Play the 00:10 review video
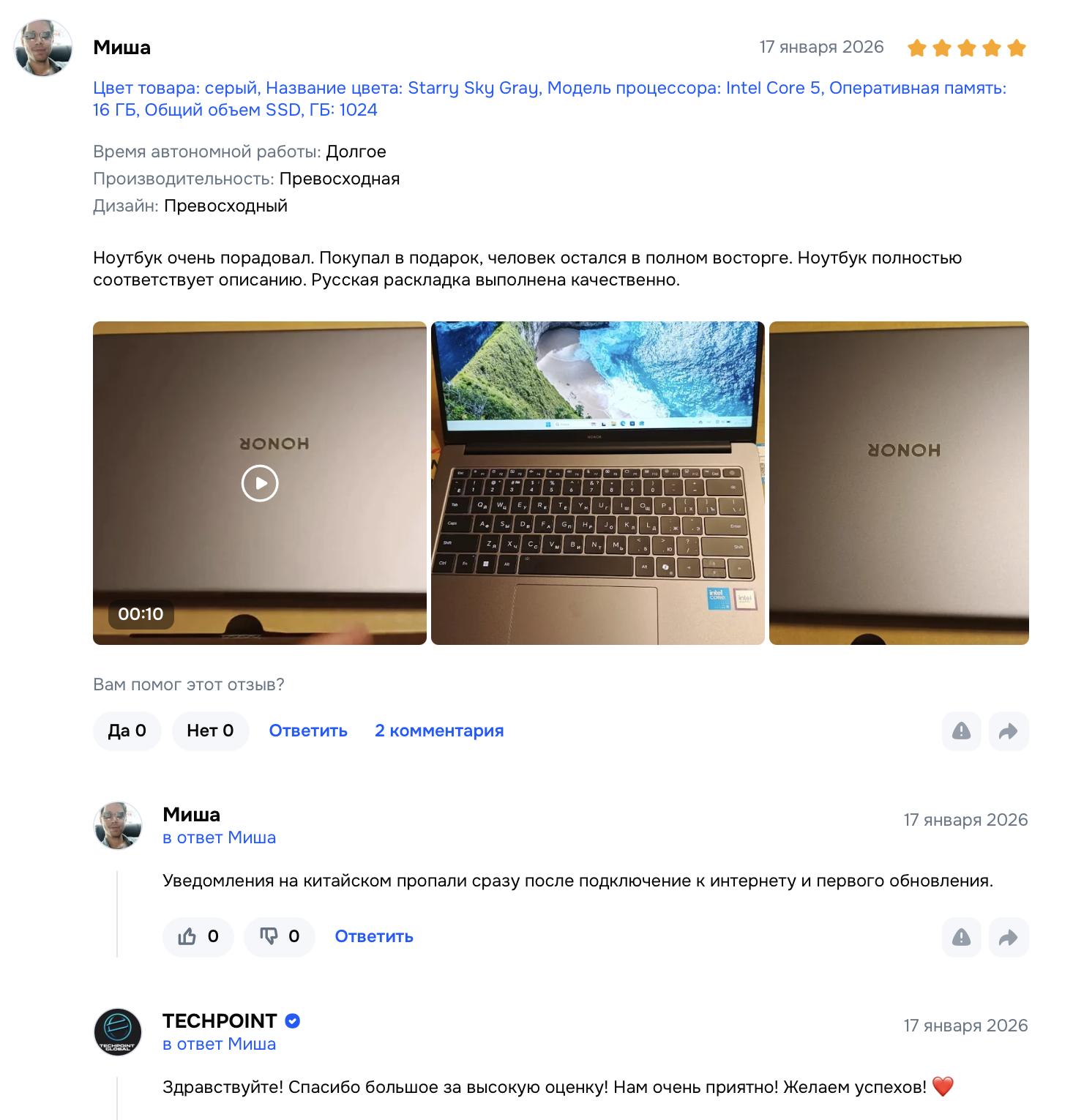The width and height of the screenshot is (1073, 1120). [260, 483]
